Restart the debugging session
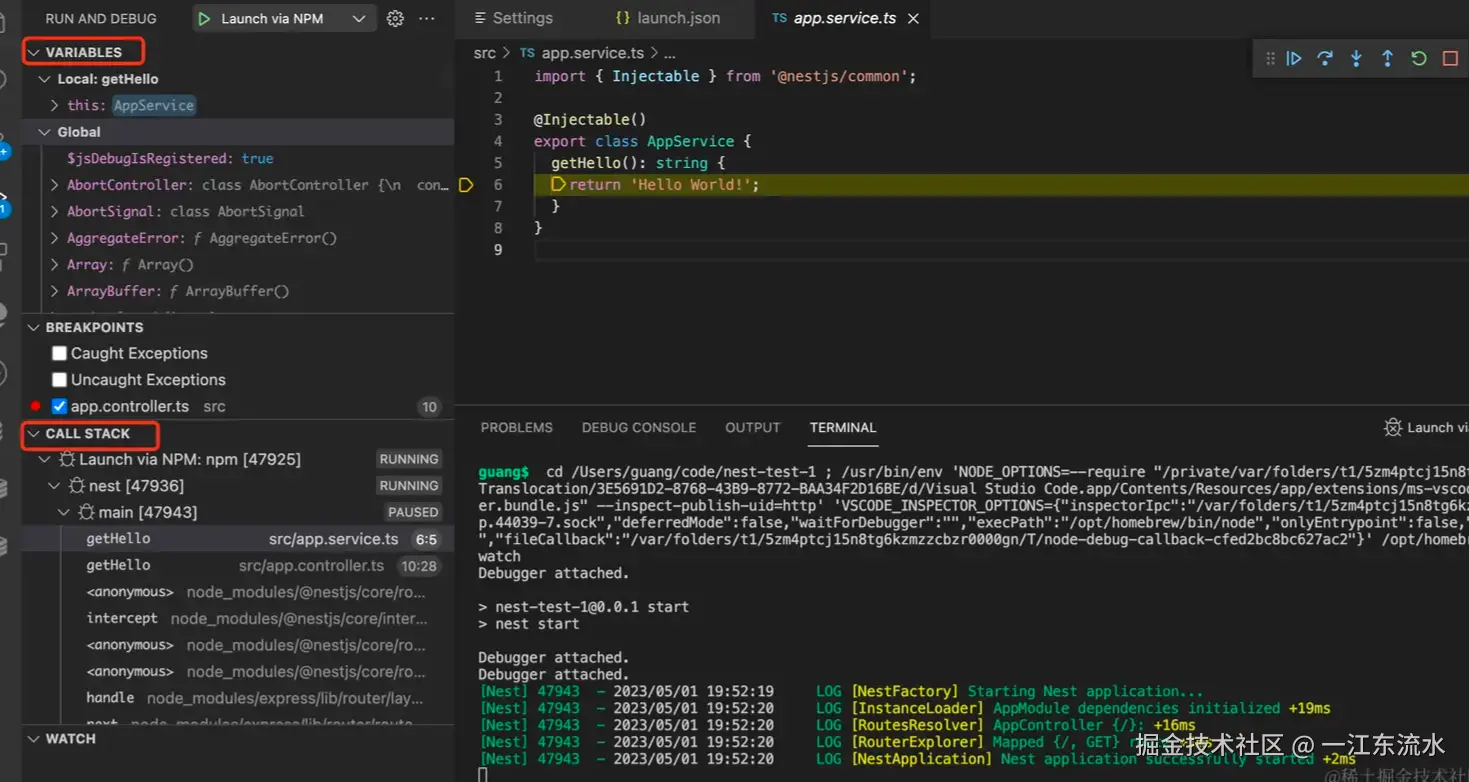This screenshot has width=1469, height=782. [x=1418, y=59]
